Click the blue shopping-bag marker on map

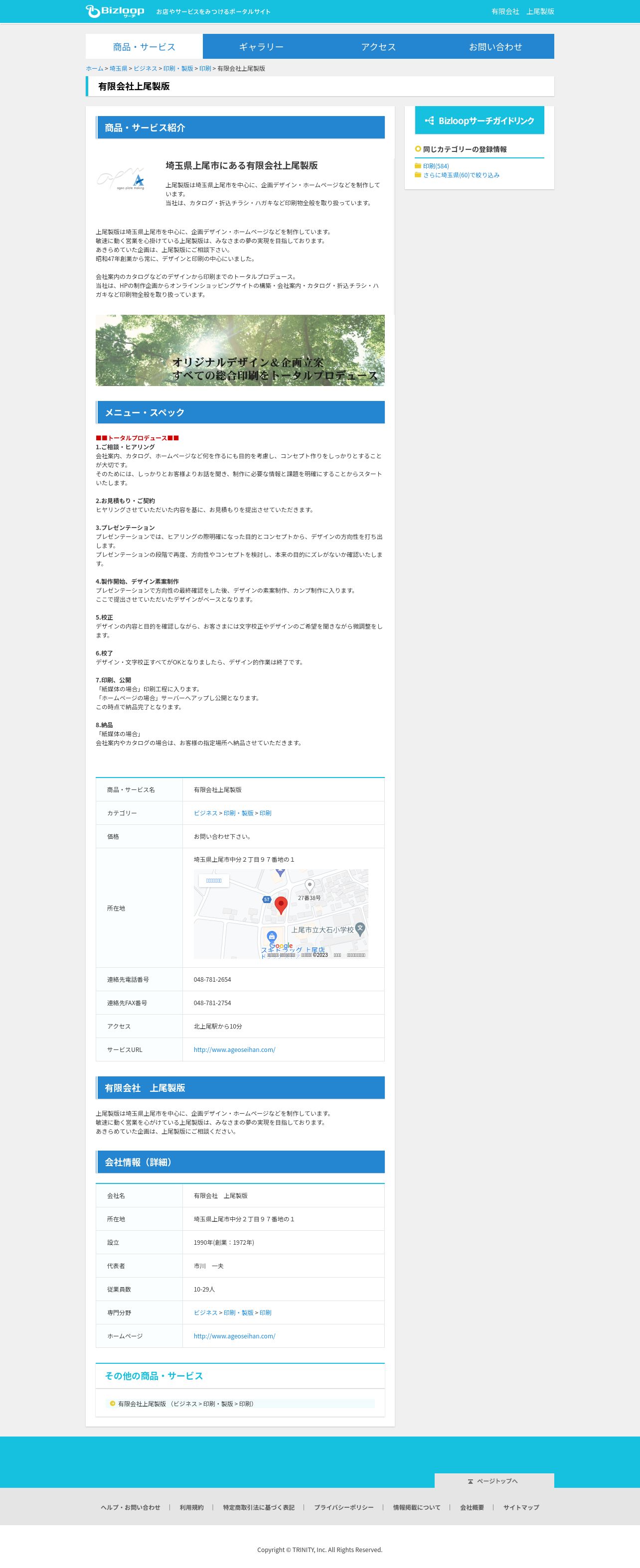click(272, 936)
